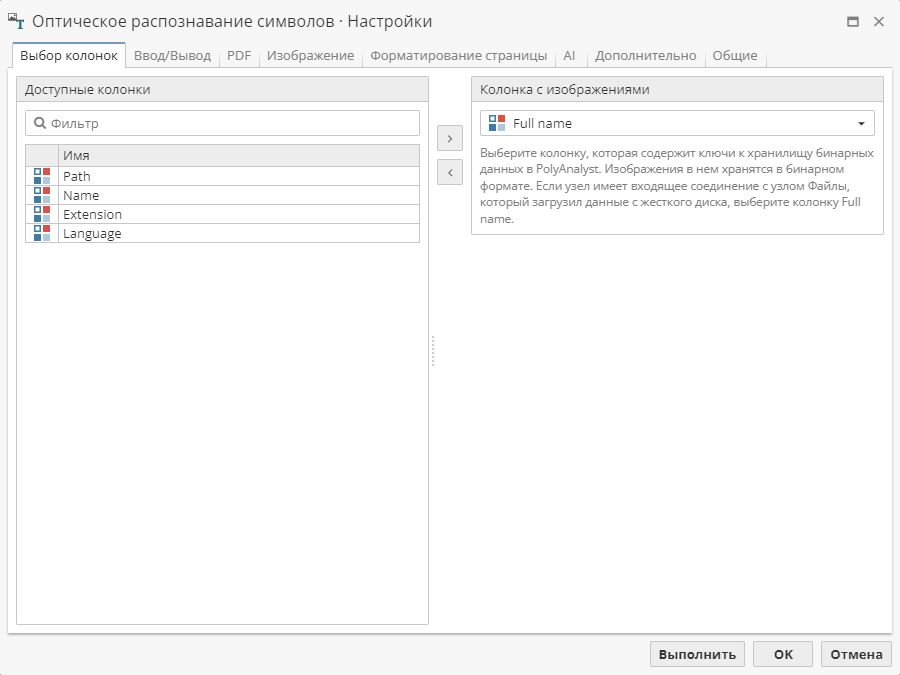900x675 pixels.
Task: Click the search icon in the Фильтр field
Action: tap(38, 122)
